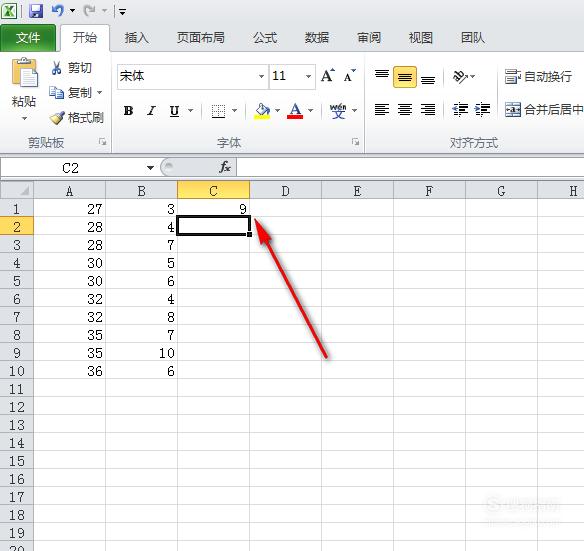584x551 pixels.
Task: Increase font size with large A icon
Action: click(x=328, y=76)
